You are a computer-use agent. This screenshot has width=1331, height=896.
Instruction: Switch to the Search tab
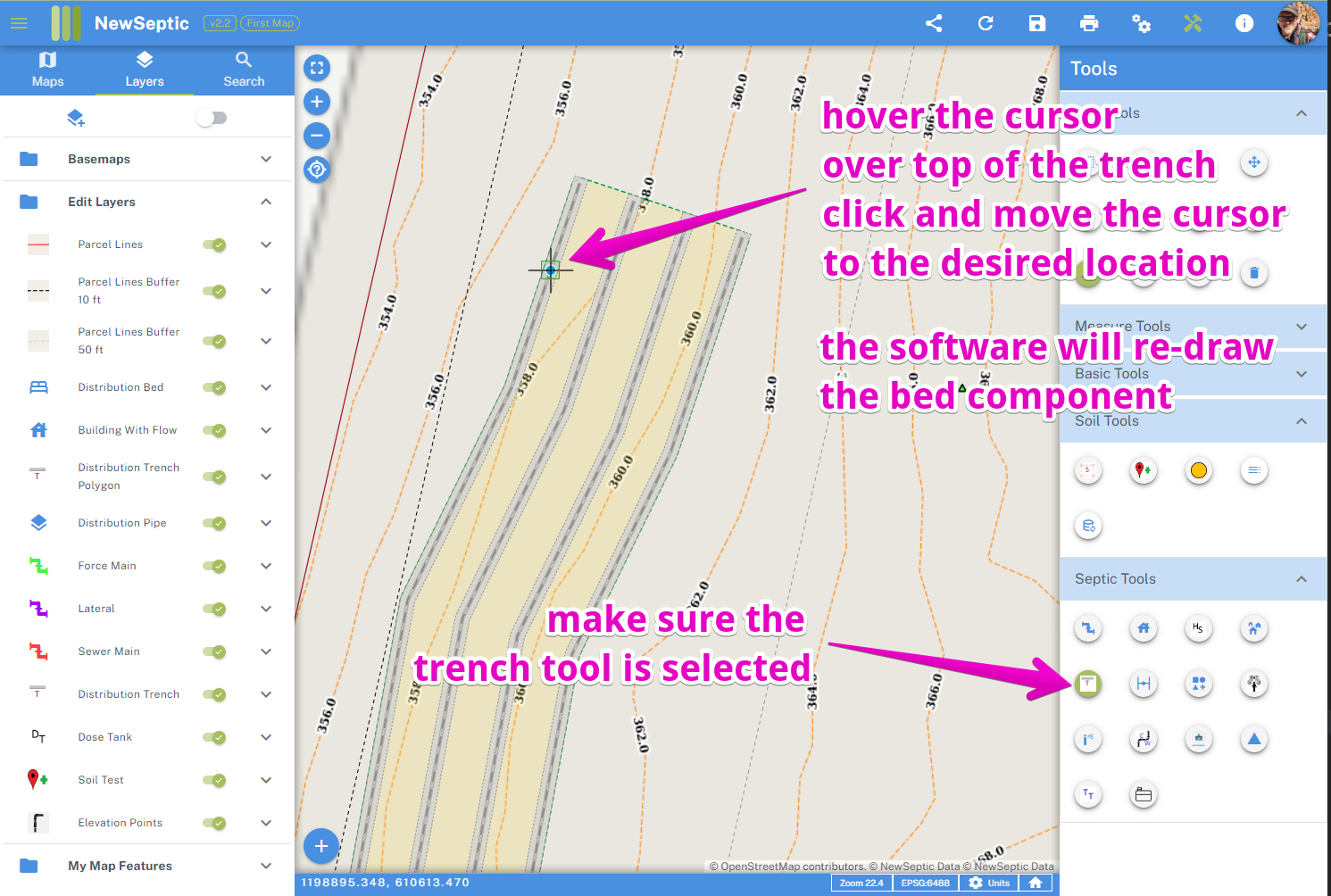coord(244,70)
